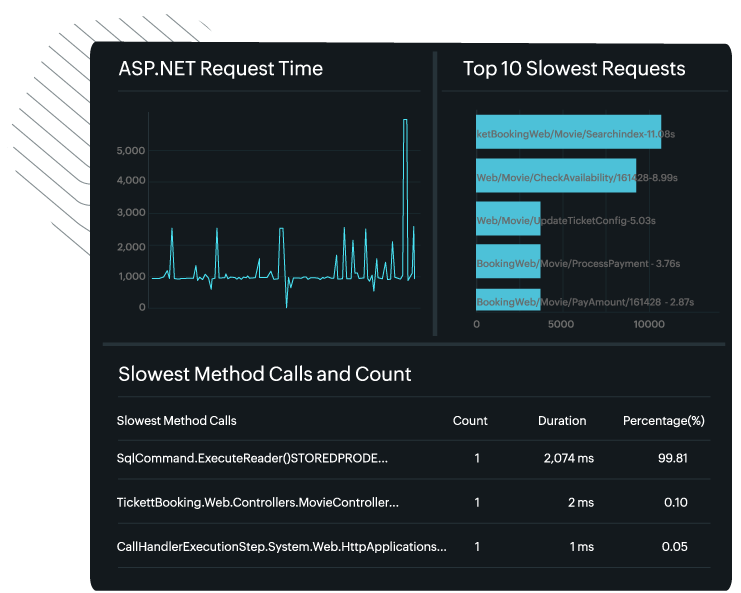Viewport: 741px width, 593px height.
Task: Select the SqlCommand.ExecuteReader()STOREDPRODE... row
Action: click(x=414, y=458)
